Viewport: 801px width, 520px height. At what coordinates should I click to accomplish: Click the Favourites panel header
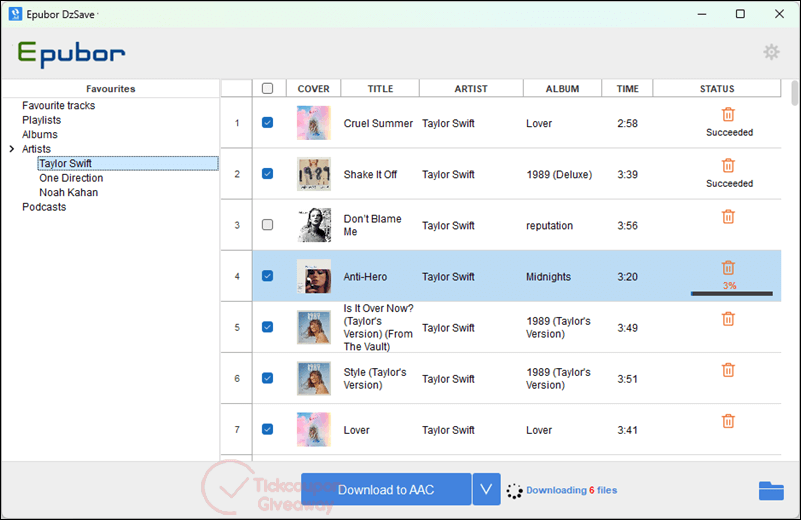coord(110,88)
